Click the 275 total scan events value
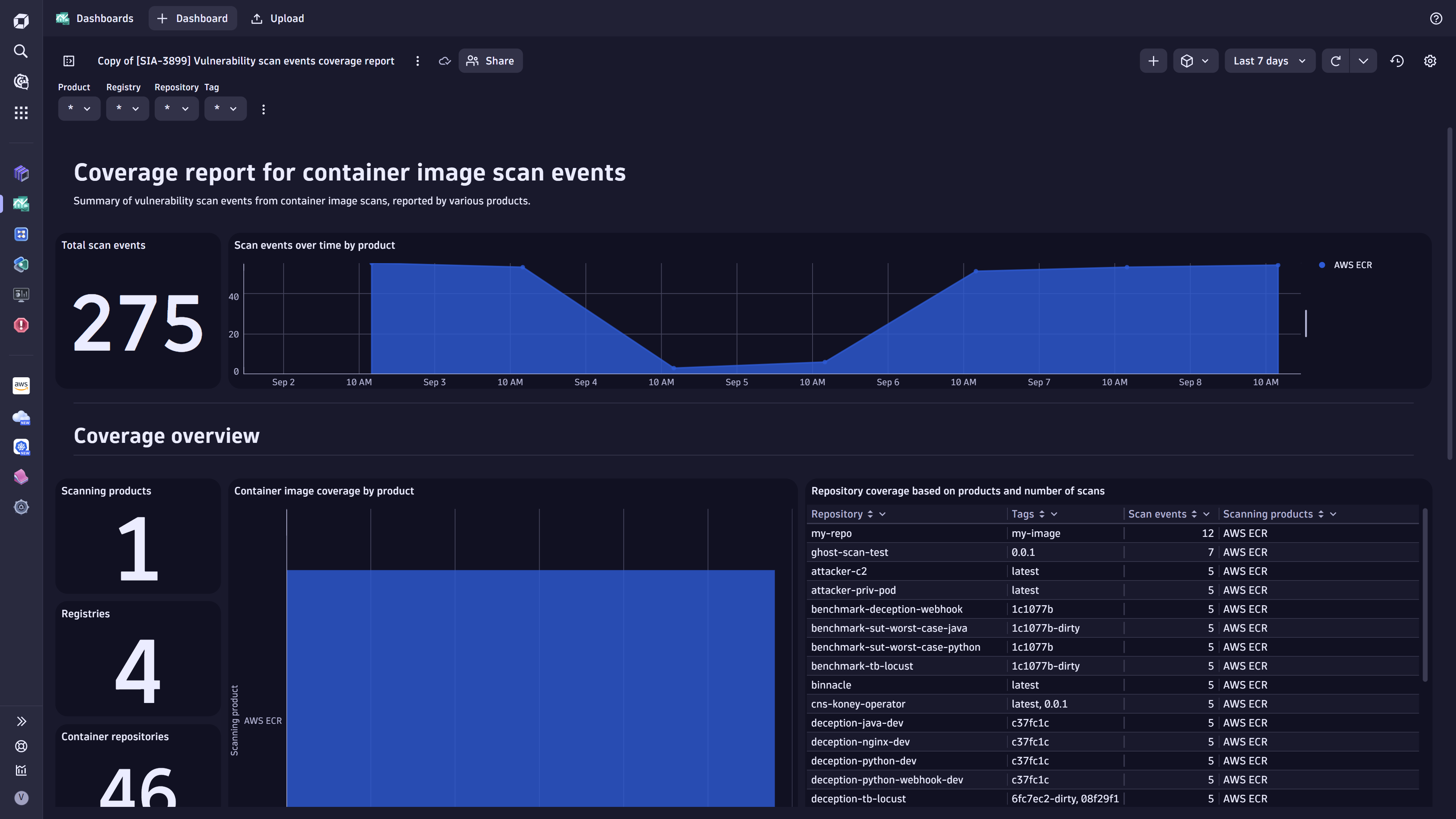The width and height of the screenshot is (1456, 819). coord(138,323)
